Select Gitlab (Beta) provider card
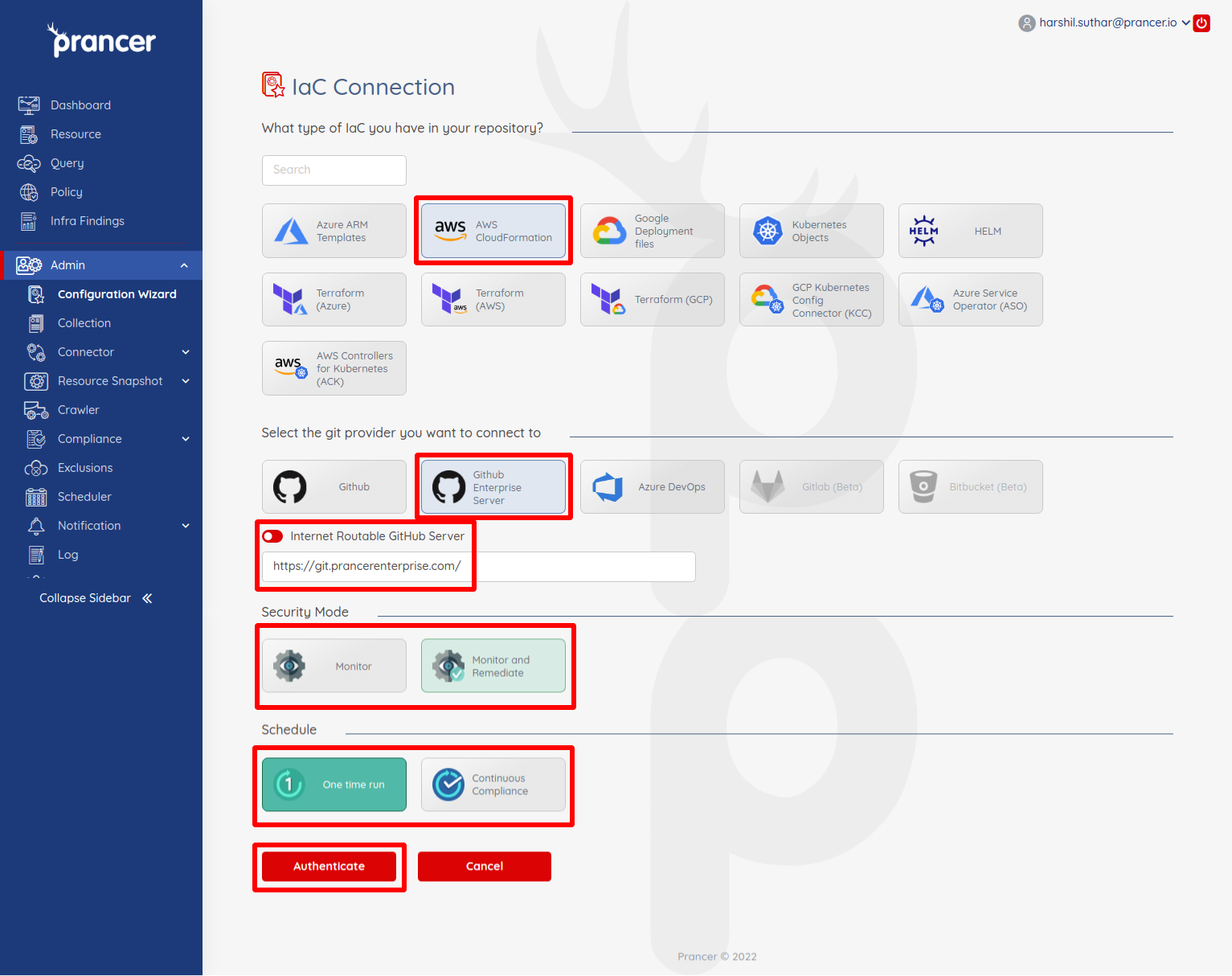1232x976 pixels. tap(812, 487)
